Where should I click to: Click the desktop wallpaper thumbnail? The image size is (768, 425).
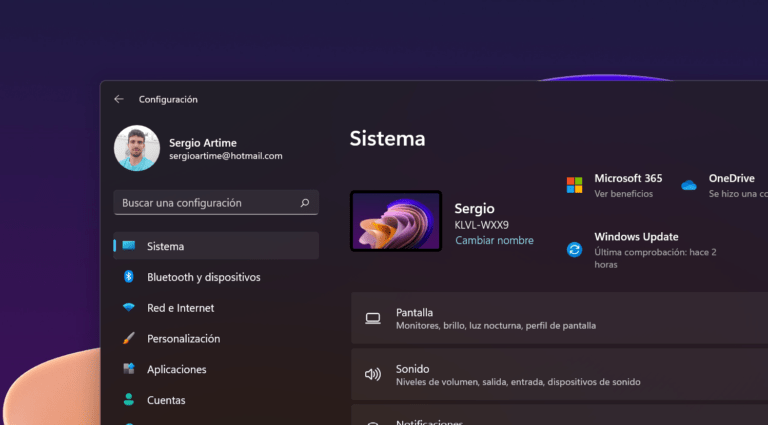click(396, 221)
